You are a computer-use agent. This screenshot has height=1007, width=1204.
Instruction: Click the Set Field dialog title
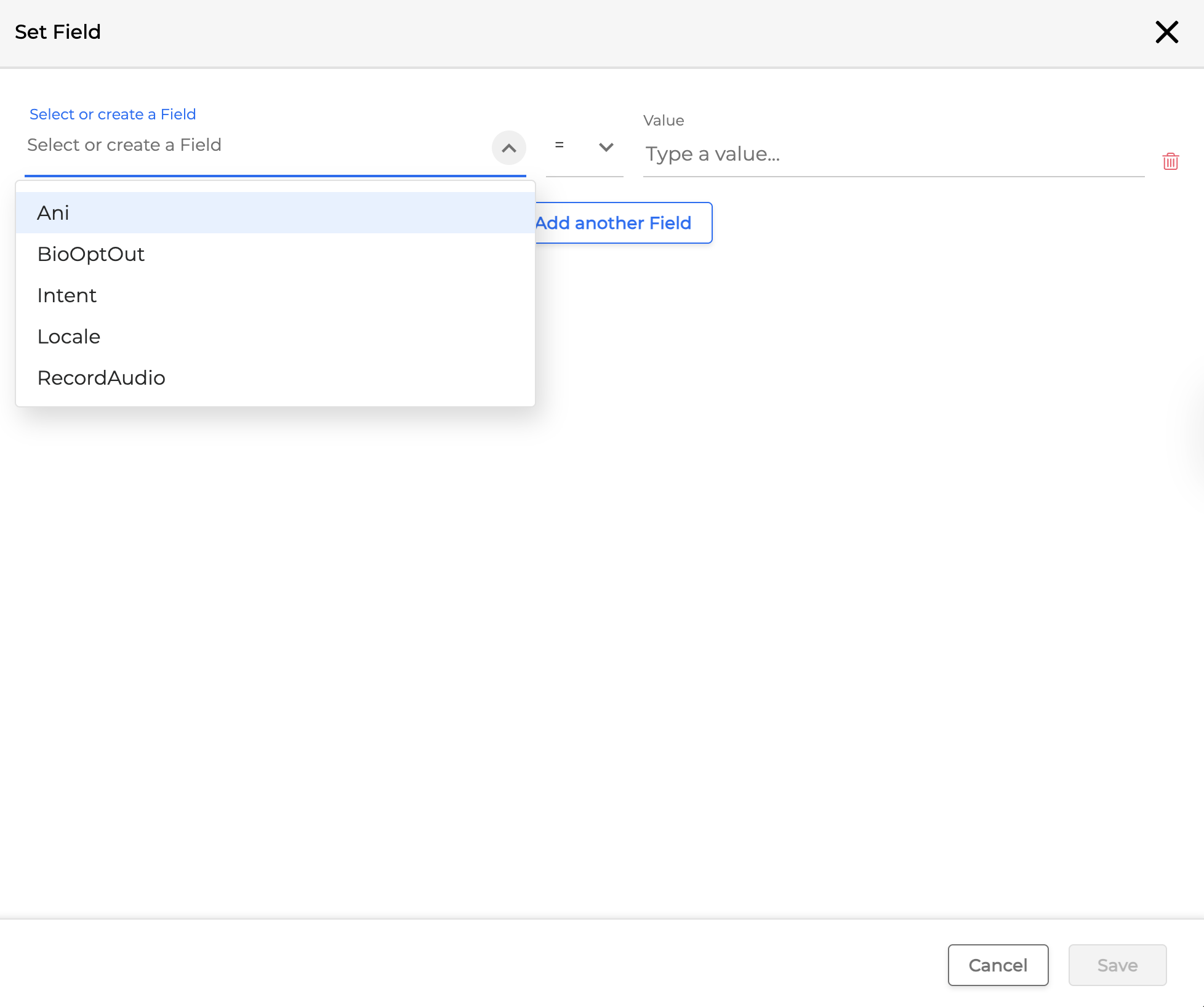pyautogui.click(x=58, y=32)
